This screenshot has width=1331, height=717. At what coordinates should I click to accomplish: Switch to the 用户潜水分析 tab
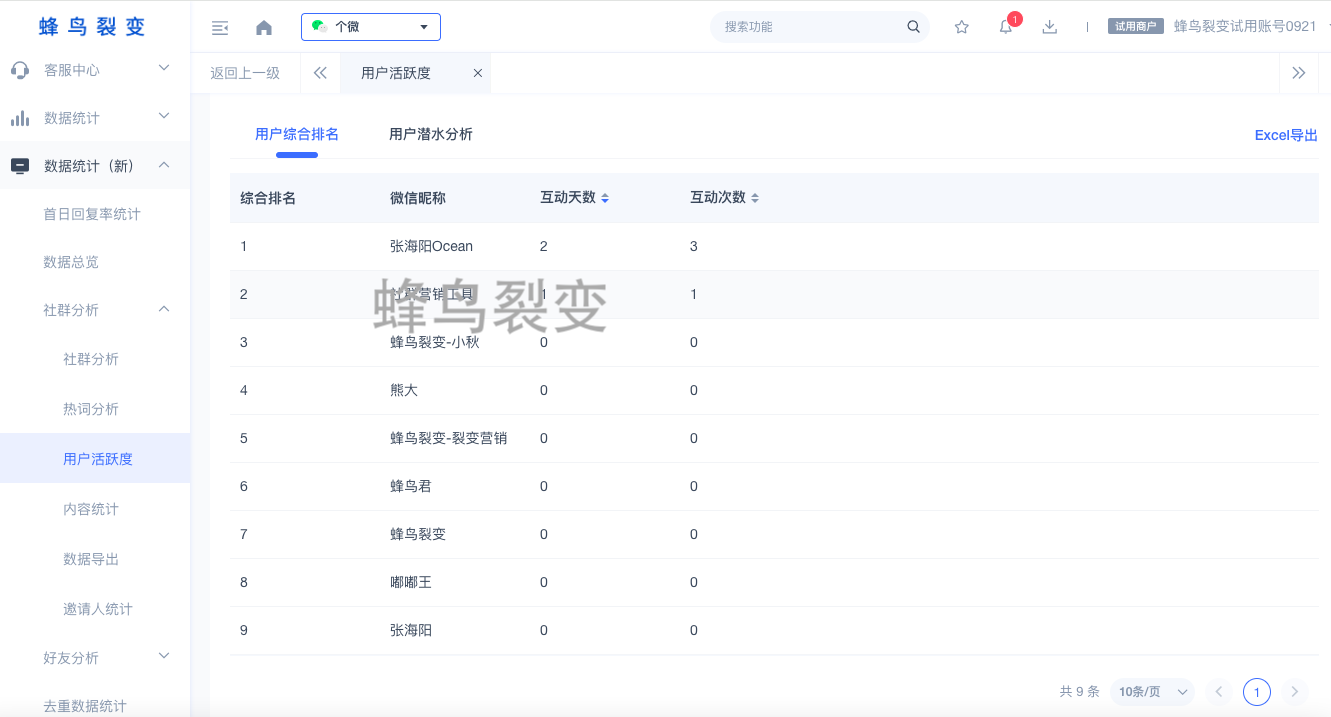(x=430, y=134)
